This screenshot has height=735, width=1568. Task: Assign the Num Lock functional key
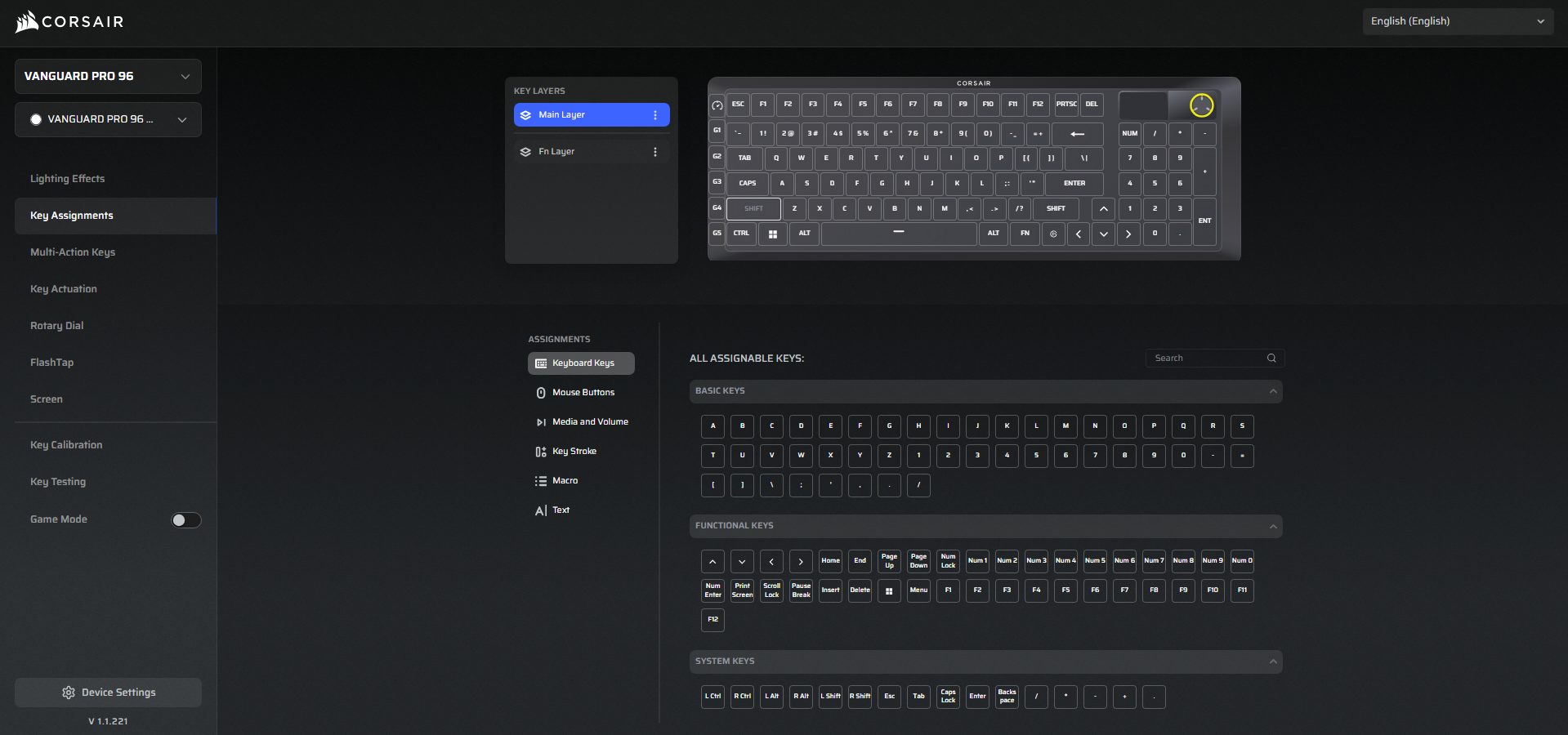(948, 561)
